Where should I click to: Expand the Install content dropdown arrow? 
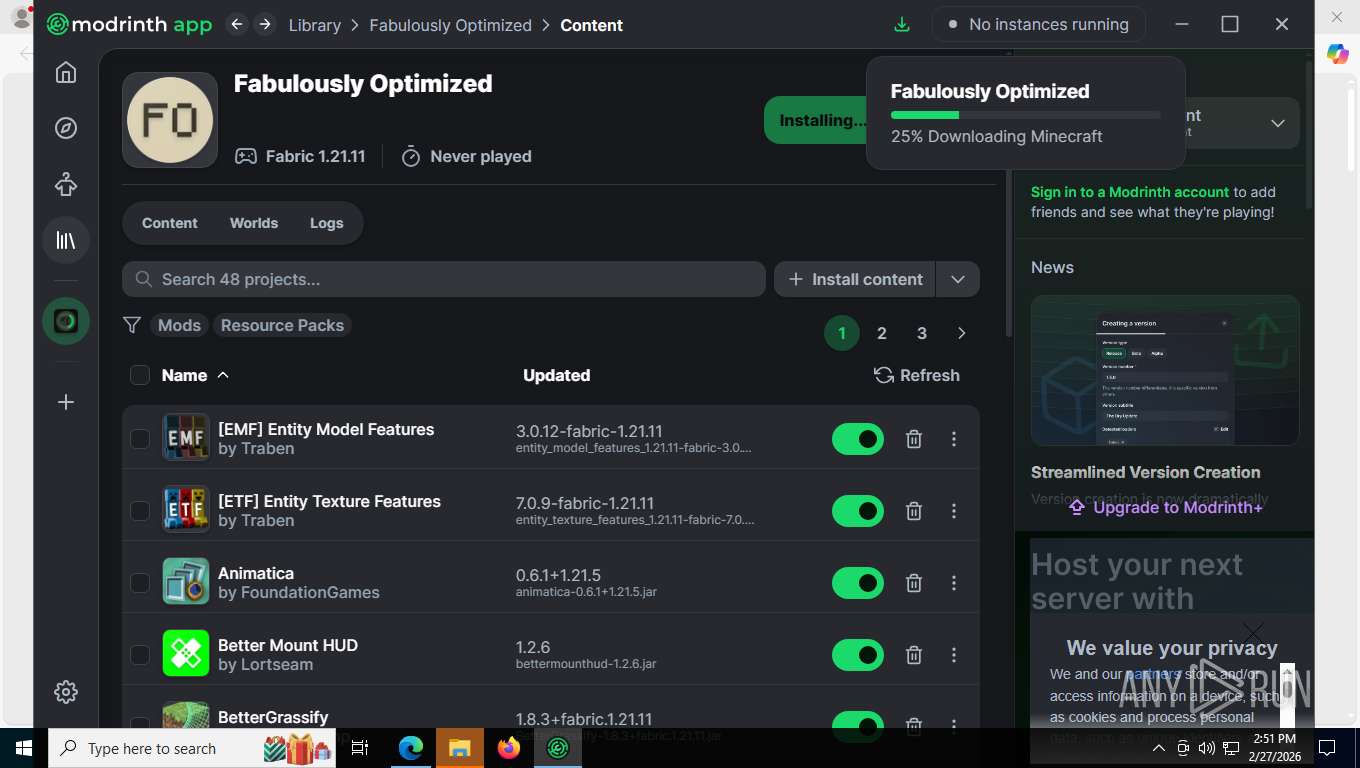(958, 279)
